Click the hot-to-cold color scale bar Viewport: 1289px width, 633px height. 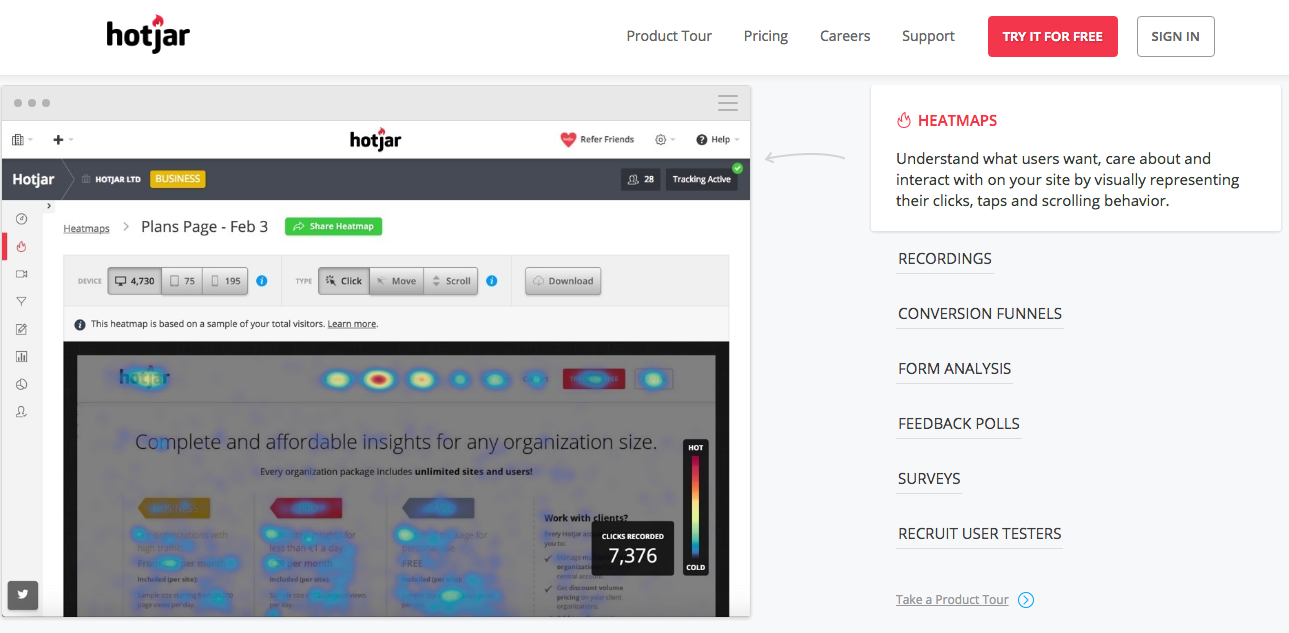[x=696, y=509]
